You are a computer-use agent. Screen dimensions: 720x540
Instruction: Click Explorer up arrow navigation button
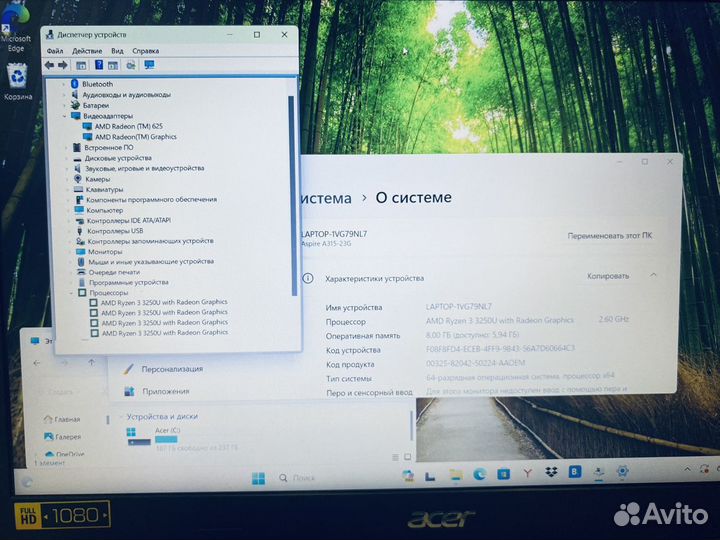tap(91, 362)
